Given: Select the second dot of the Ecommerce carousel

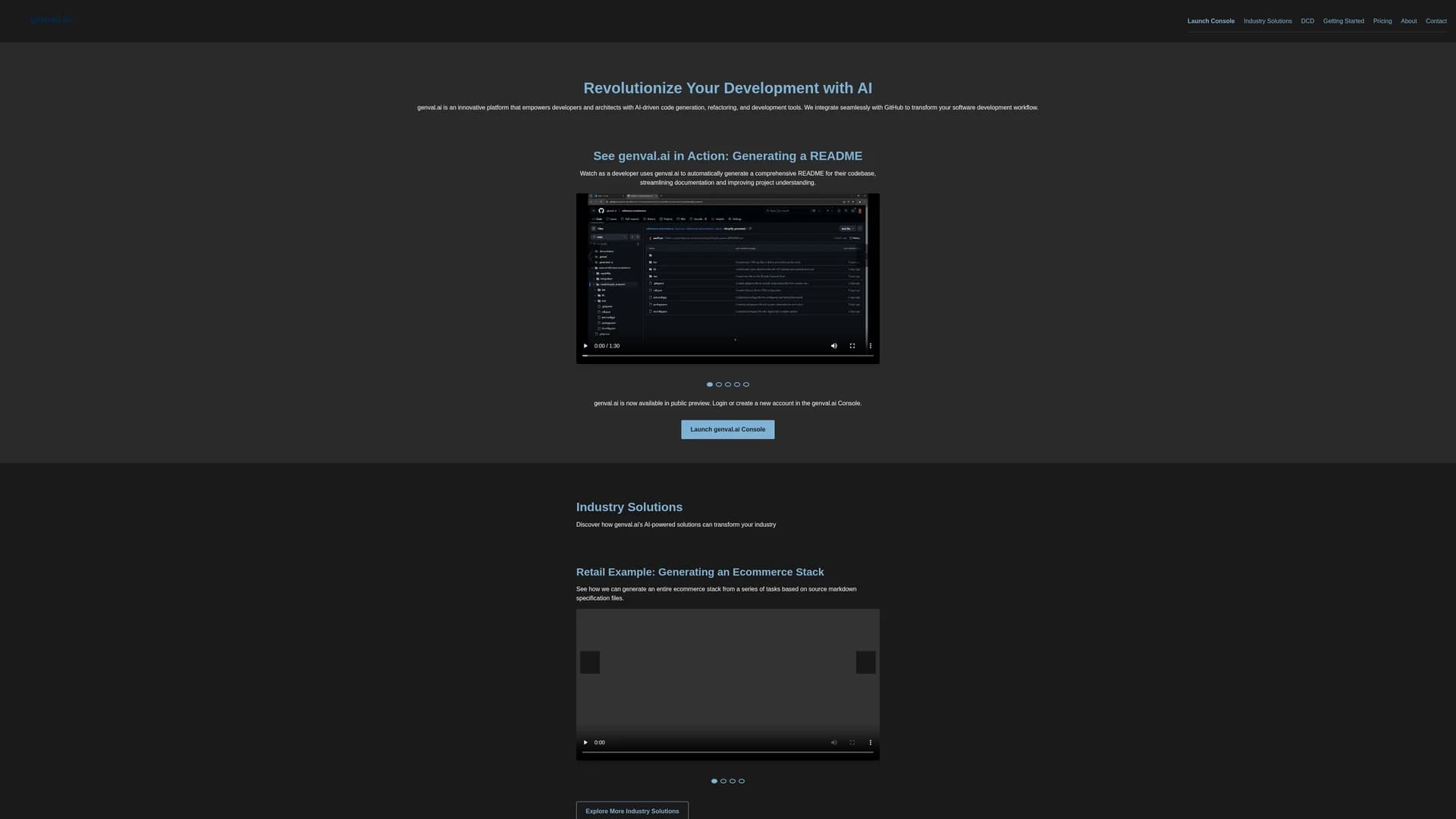Looking at the screenshot, I should pyautogui.click(x=723, y=781).
